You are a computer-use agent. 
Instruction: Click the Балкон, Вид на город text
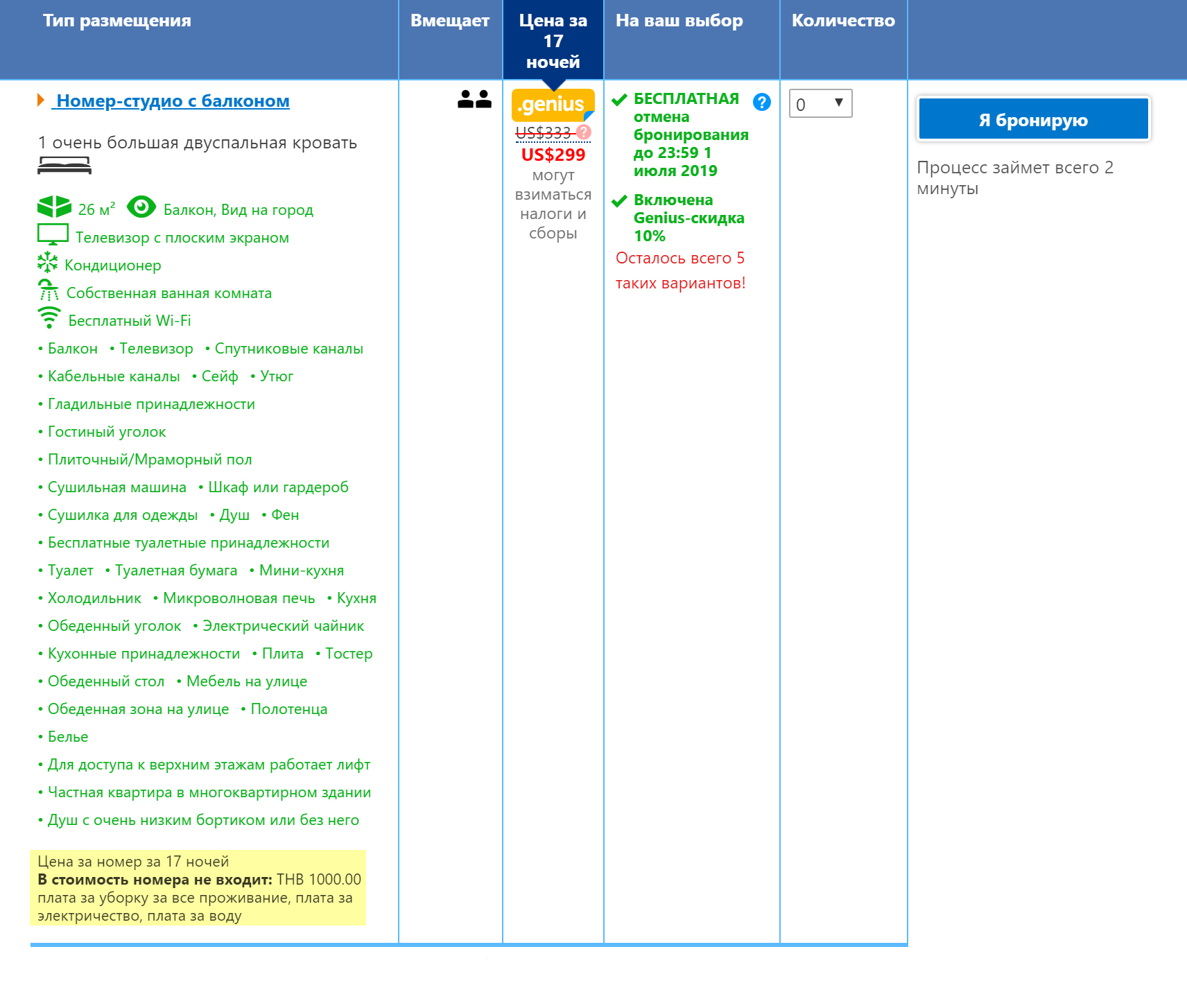(239, 209)
